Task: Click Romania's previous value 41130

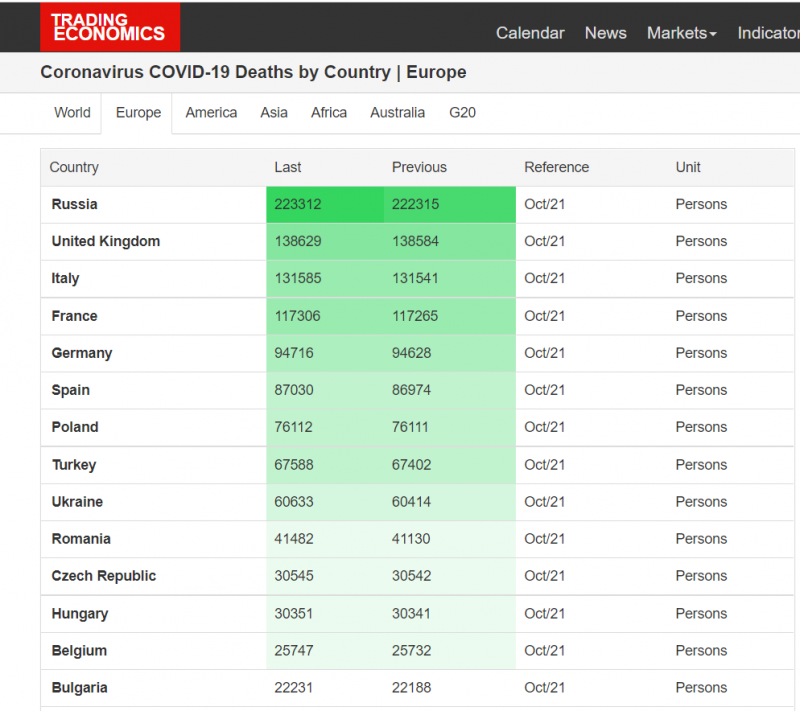Action: tap(411, 539)
